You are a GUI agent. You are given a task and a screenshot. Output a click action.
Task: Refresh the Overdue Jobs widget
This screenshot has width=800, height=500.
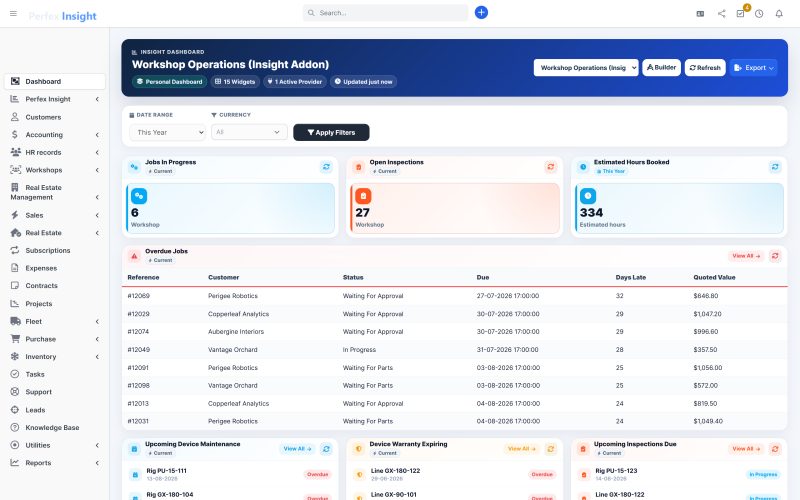click(775, 256)
